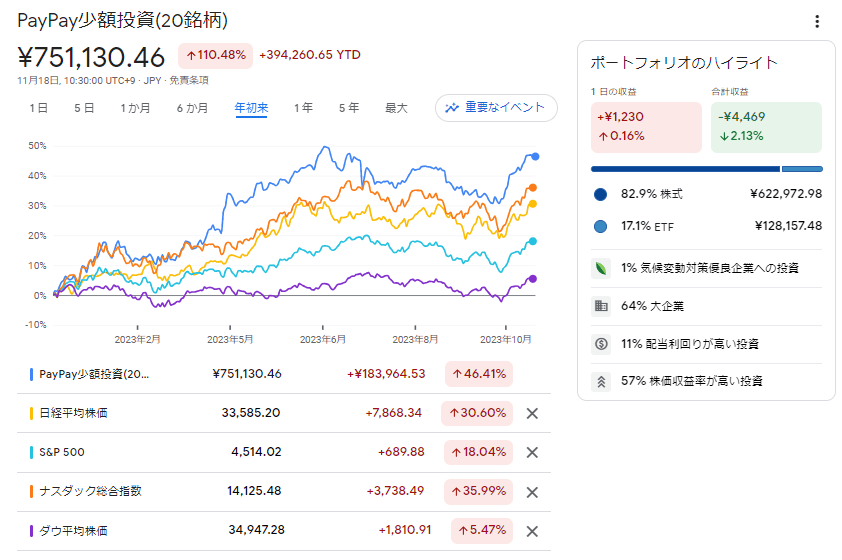Toggle the 重要なイベント button
The image size is (842, 560).
(496, 108)
